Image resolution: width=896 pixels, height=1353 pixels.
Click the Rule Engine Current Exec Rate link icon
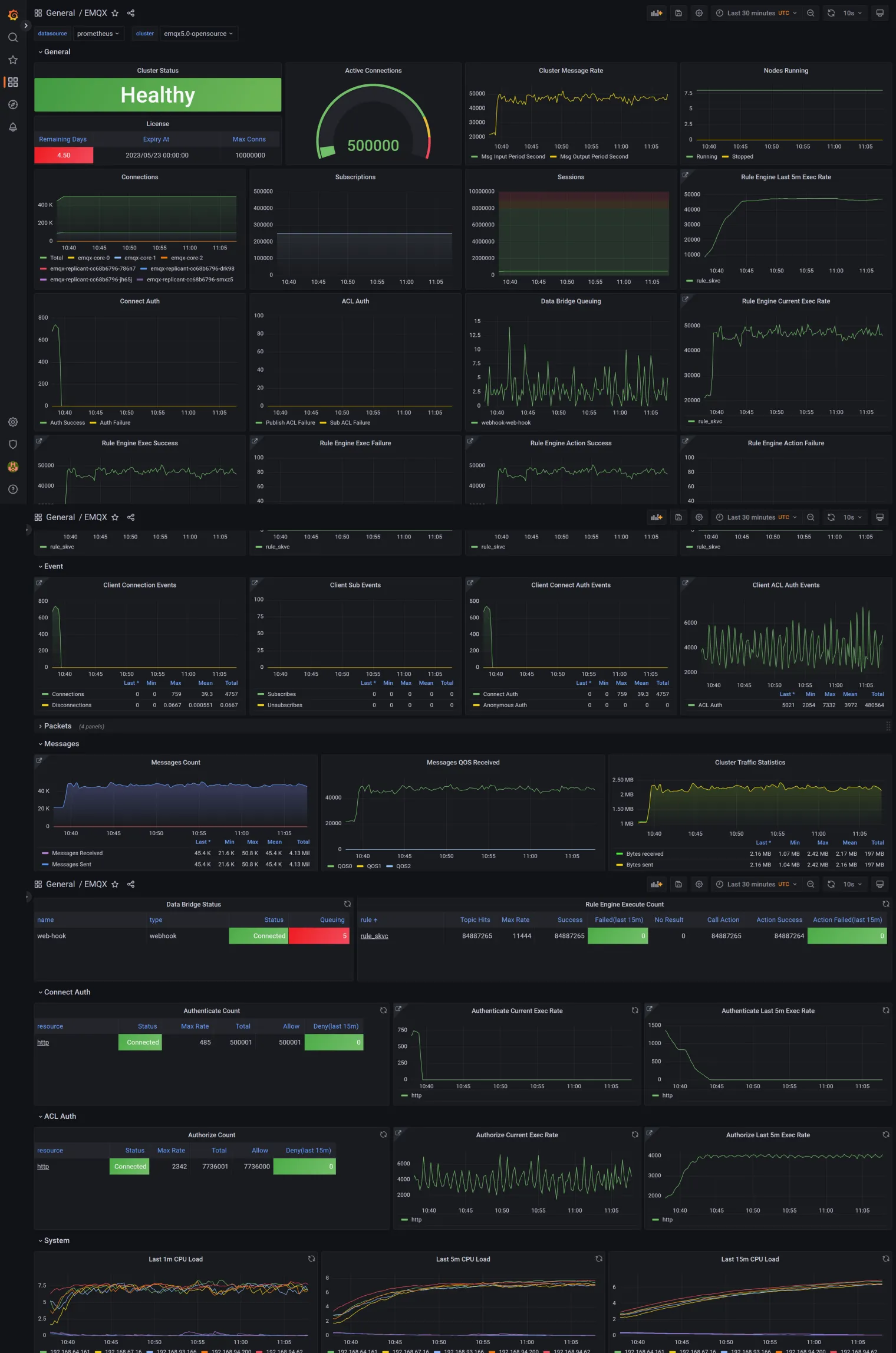point(686,299)
